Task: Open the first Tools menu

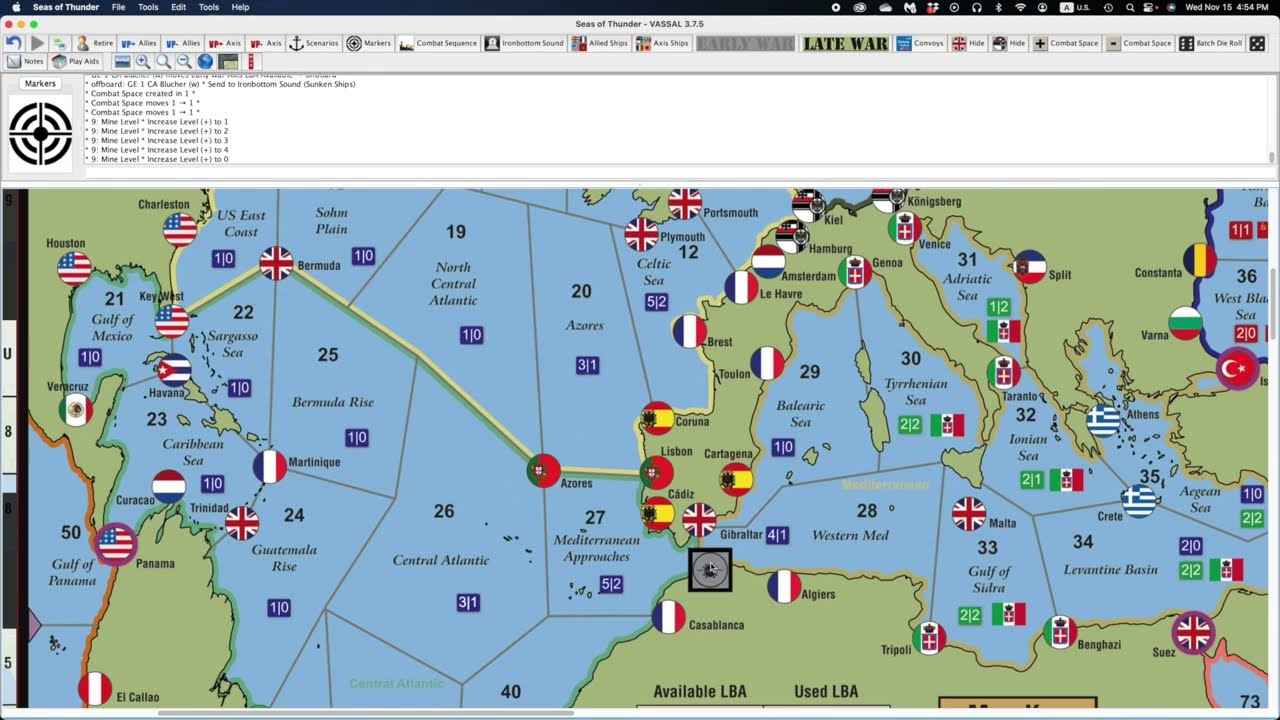Action: coord(148,7)
